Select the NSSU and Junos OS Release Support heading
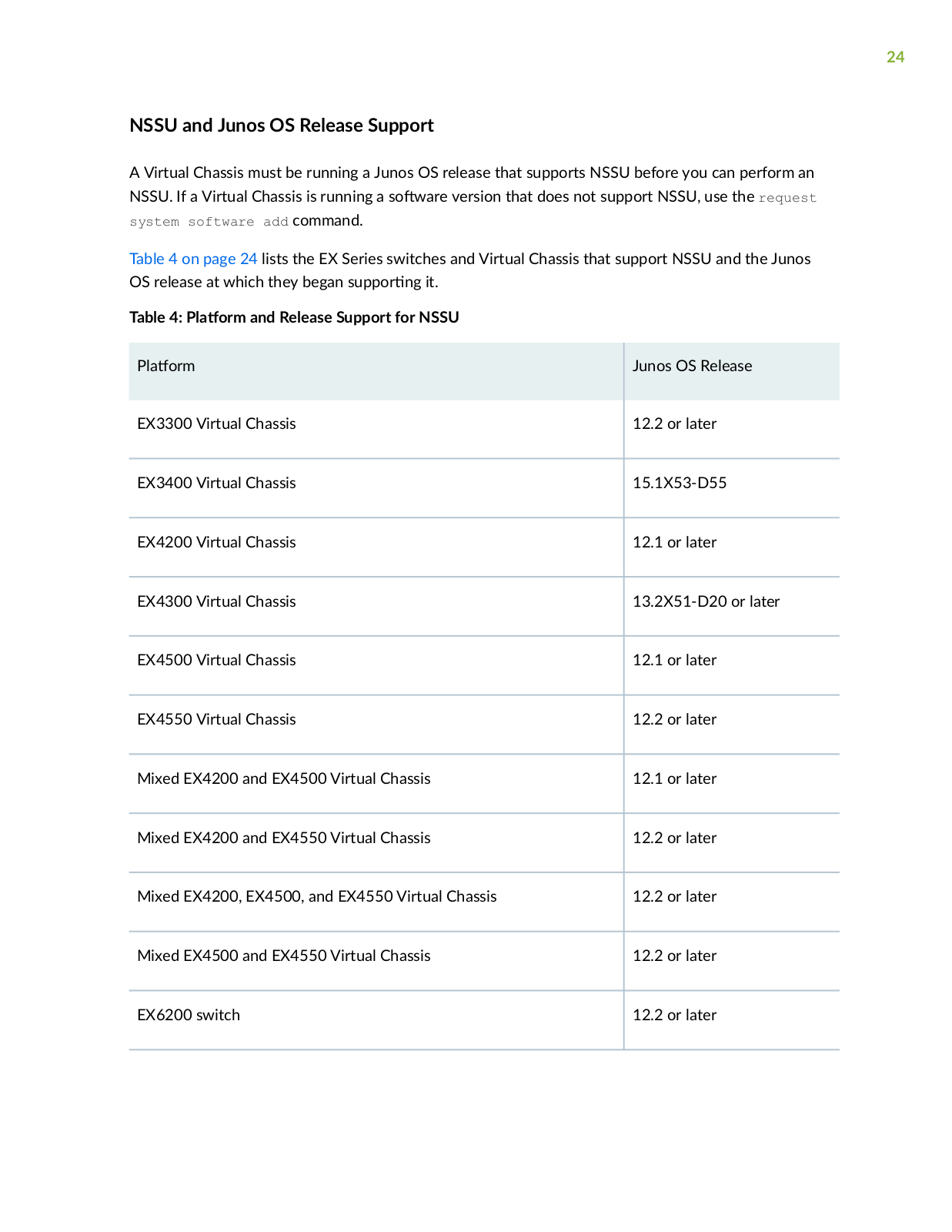Image resolution: width=952 pixels, height=1232 pixels. [x=282, y=126]
